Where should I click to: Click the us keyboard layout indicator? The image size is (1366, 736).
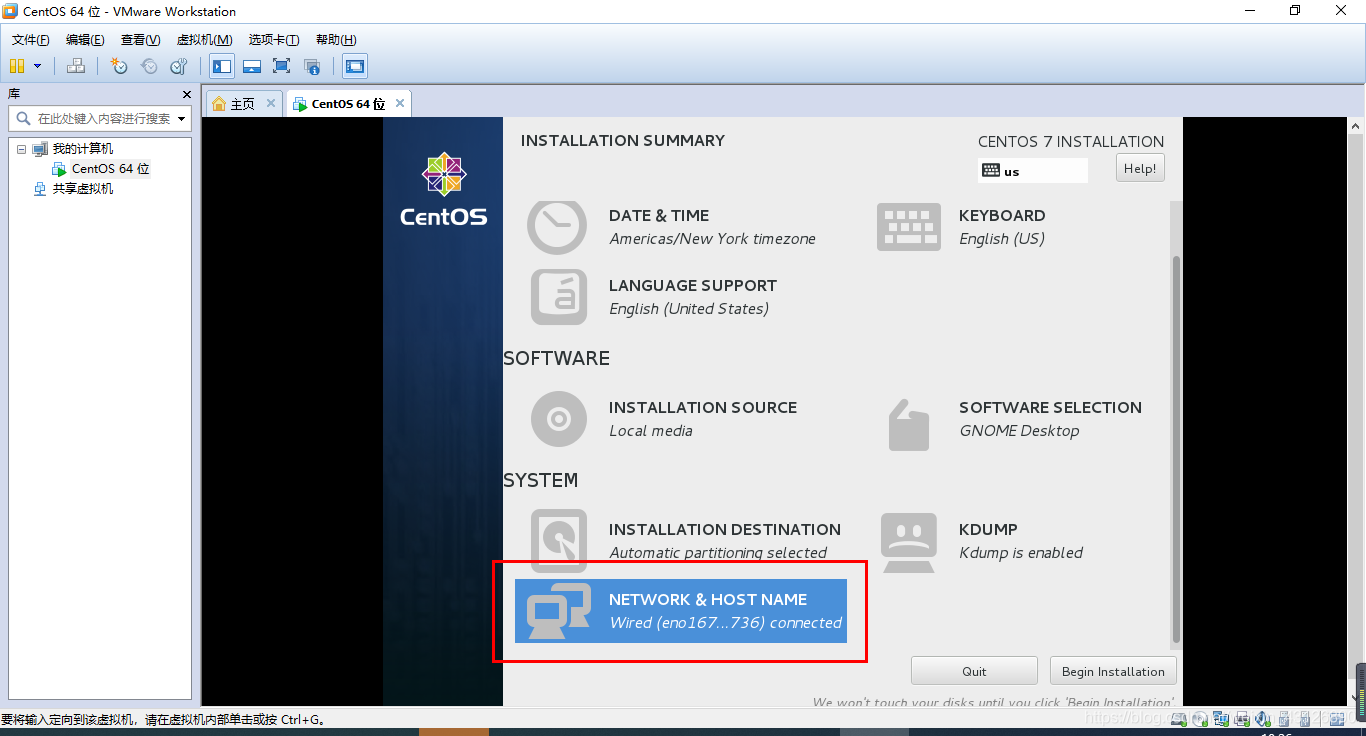1032,171
